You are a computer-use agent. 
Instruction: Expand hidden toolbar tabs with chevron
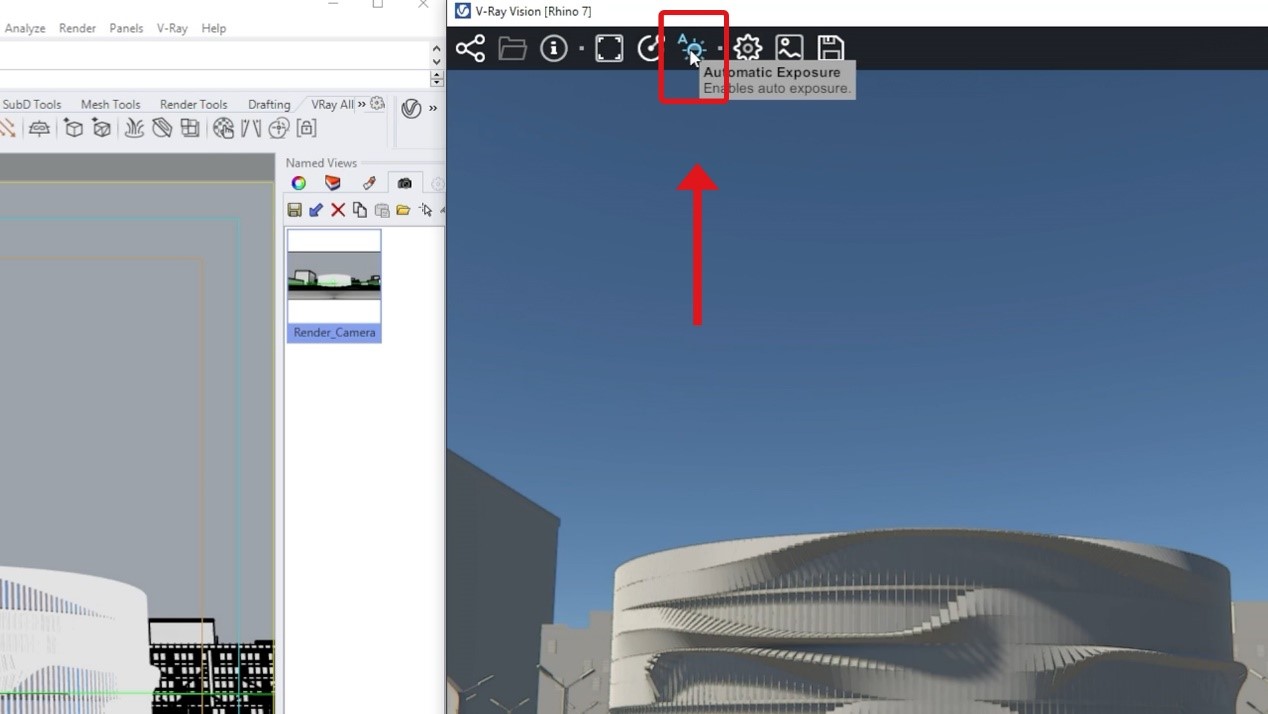(362, 104)
